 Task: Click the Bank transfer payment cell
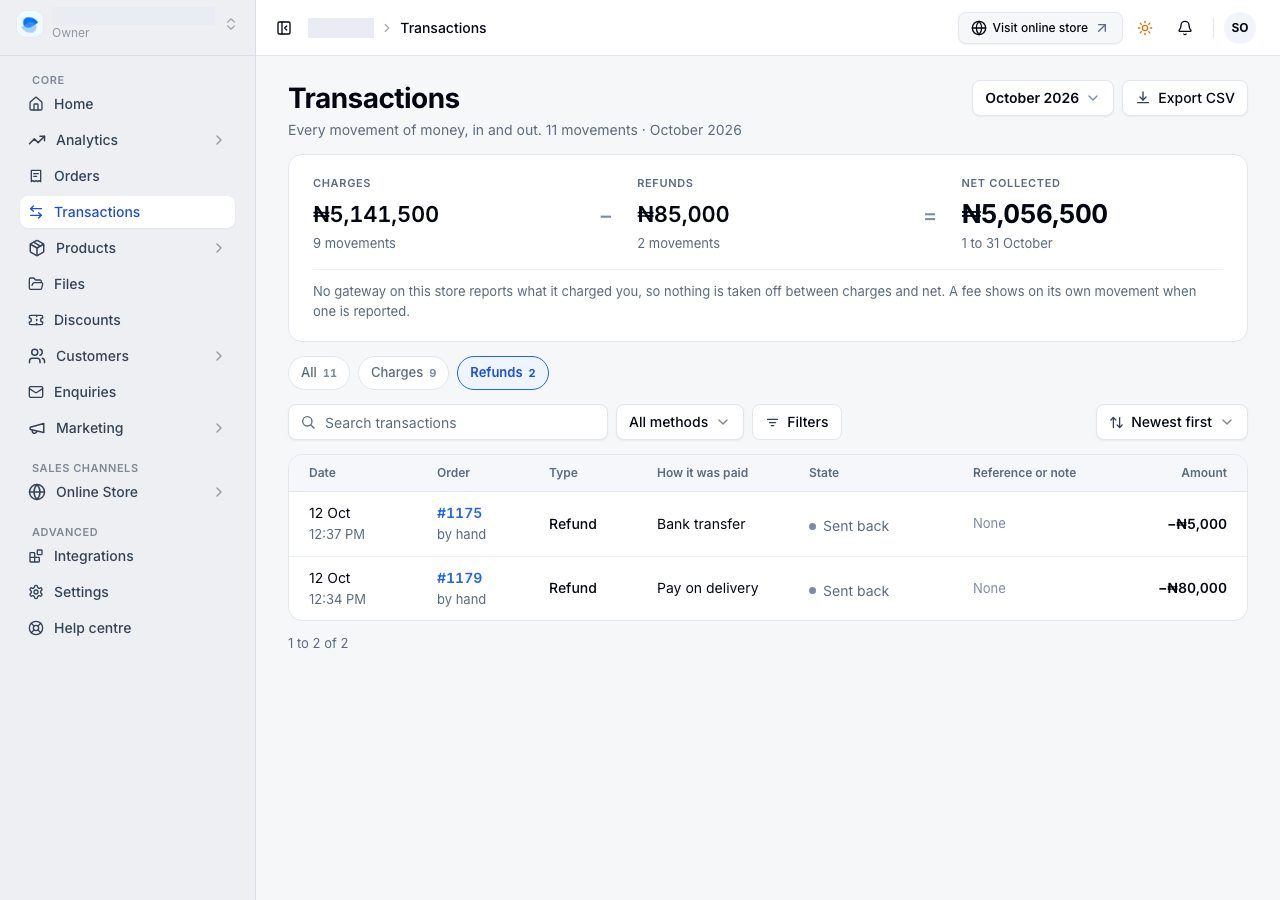coord(701,524)
